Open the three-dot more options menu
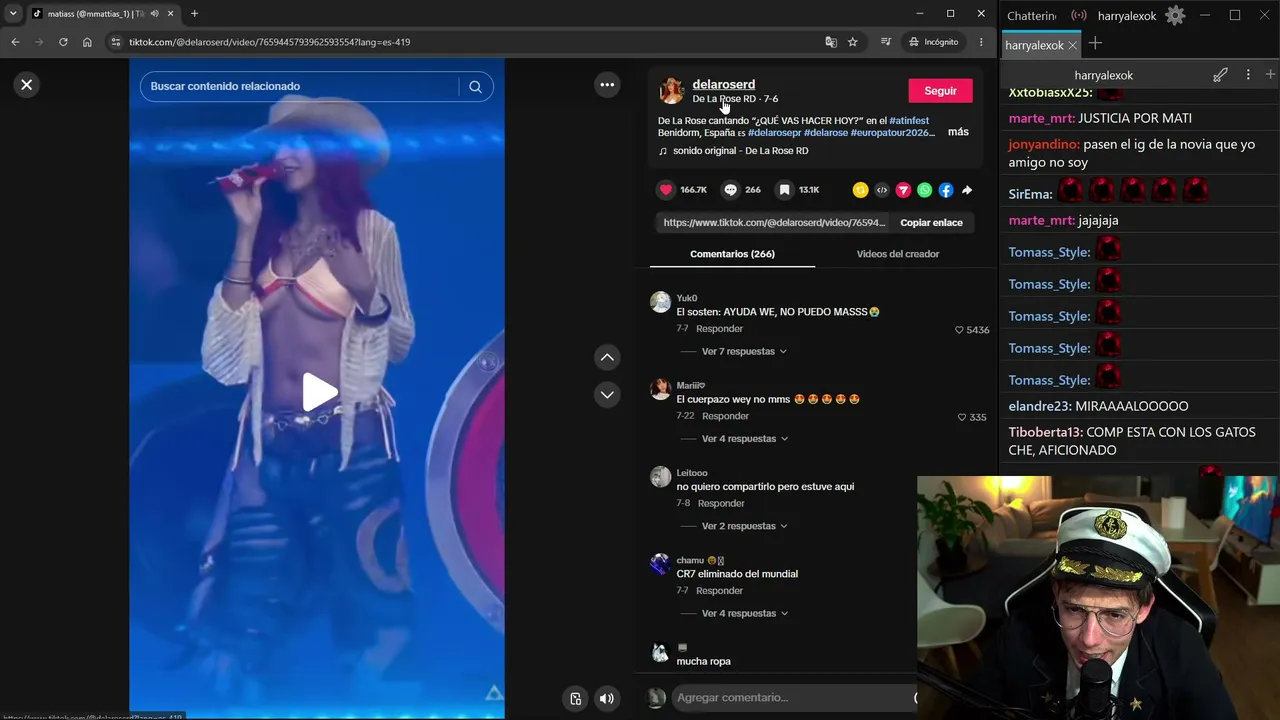Viewport: 1280px width, 720px height. pos(607,85)
